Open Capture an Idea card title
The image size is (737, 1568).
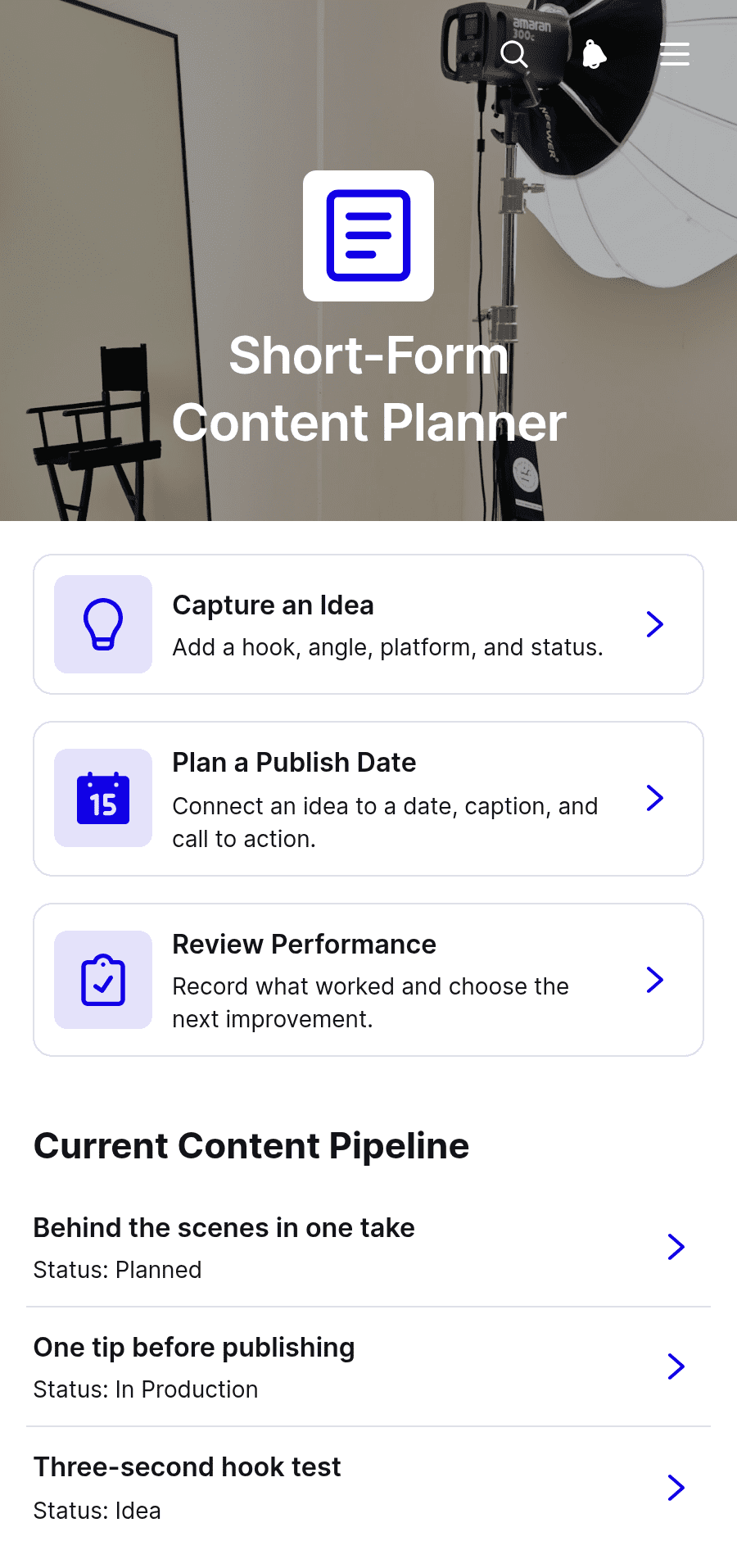[273, 605]
